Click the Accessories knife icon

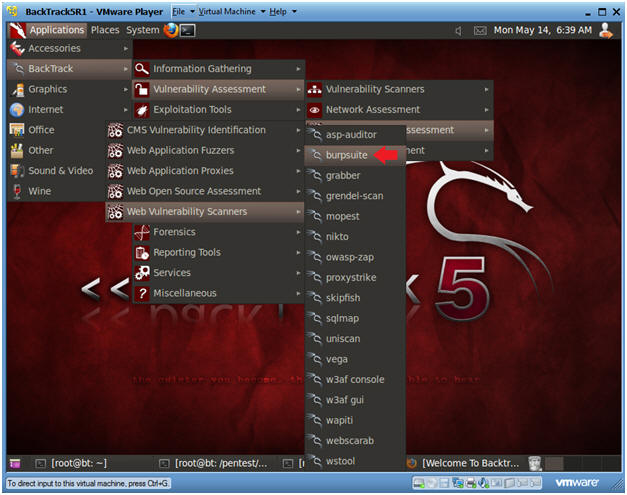pos(17,48)
